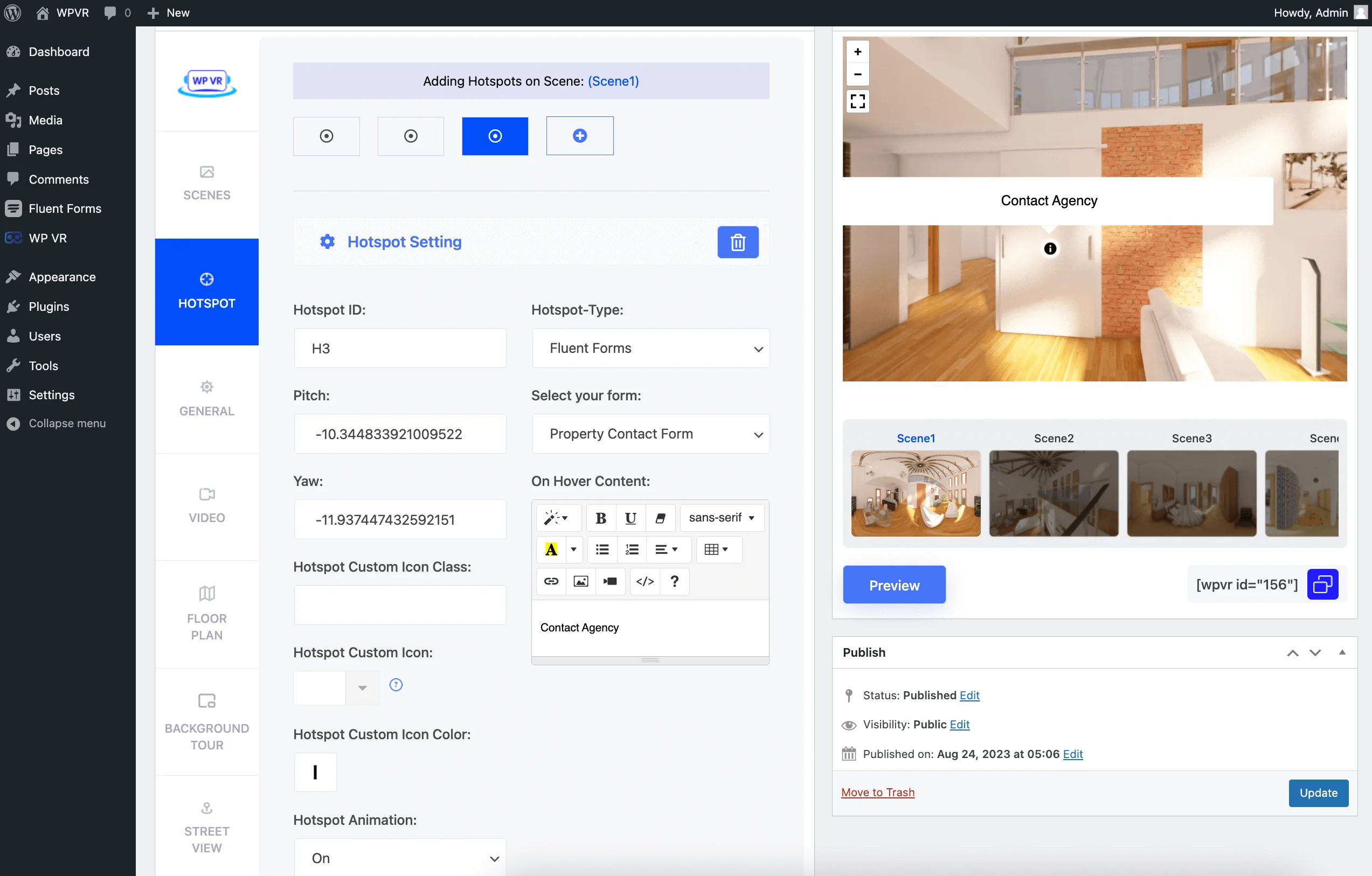The image size is (1372, 876).
Task: Select the Hotspot-Type dropdown menu
Action: coord(650,347)
